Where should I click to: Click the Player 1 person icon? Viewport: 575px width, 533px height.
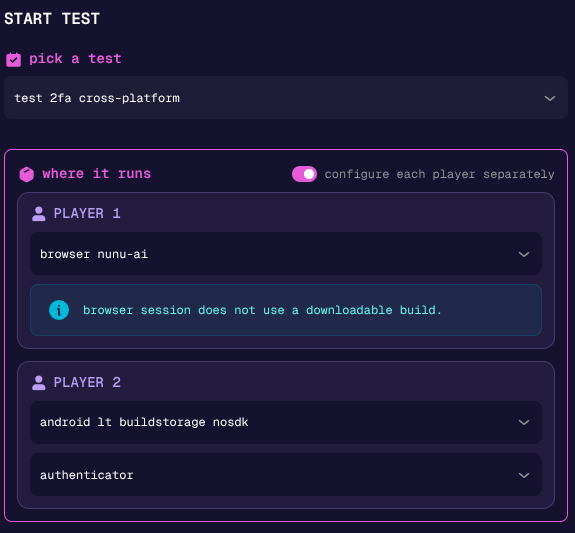[39, 214]
